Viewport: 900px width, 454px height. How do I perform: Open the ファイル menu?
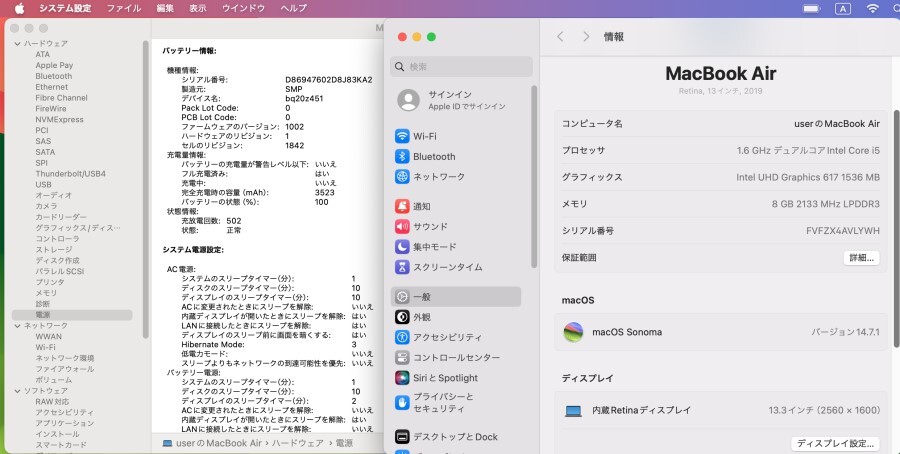124,8
